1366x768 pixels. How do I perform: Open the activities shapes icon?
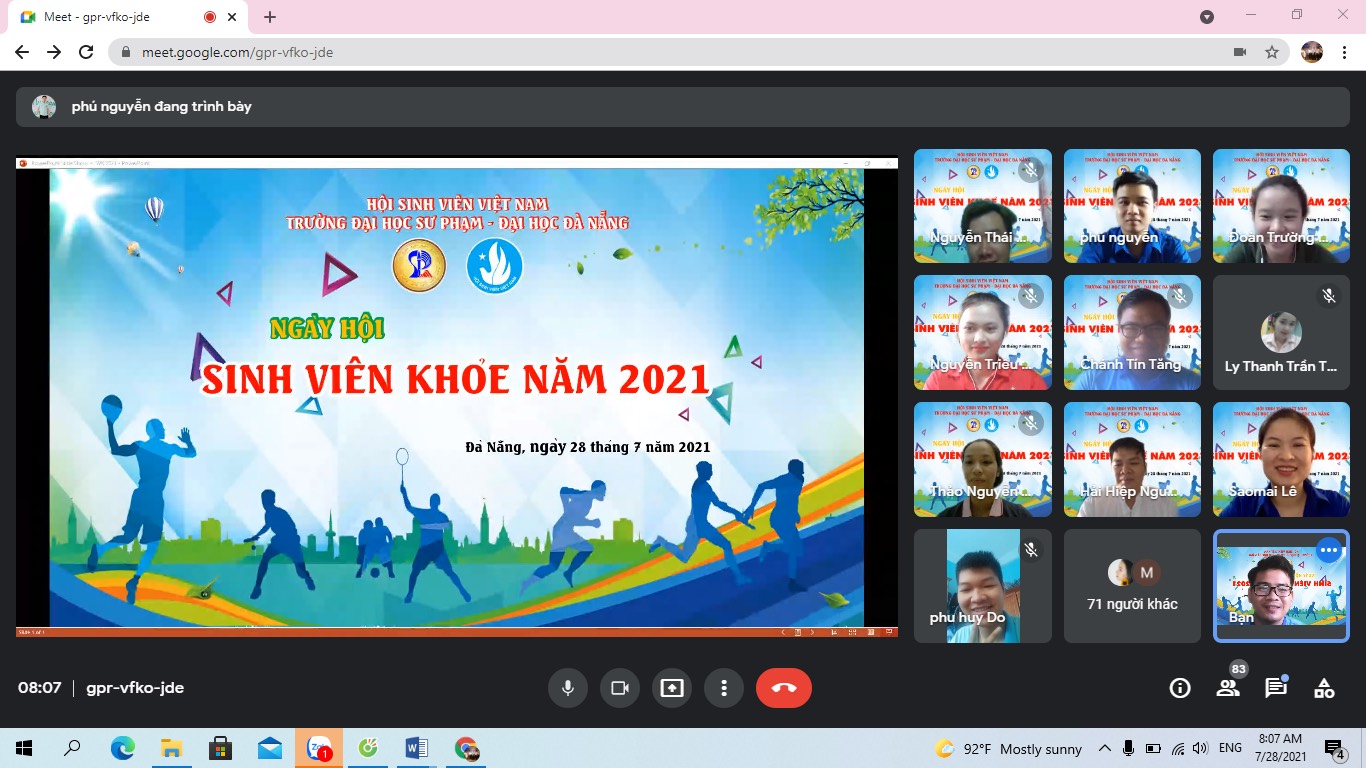(x=1324, y=688)
